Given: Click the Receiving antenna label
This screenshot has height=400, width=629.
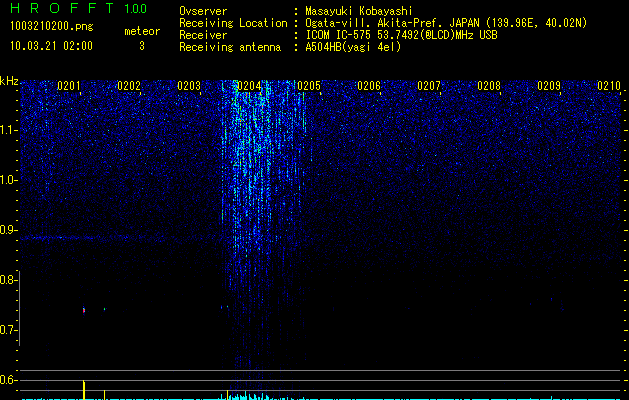Looking at the screenshot, I should coord(230,47).
